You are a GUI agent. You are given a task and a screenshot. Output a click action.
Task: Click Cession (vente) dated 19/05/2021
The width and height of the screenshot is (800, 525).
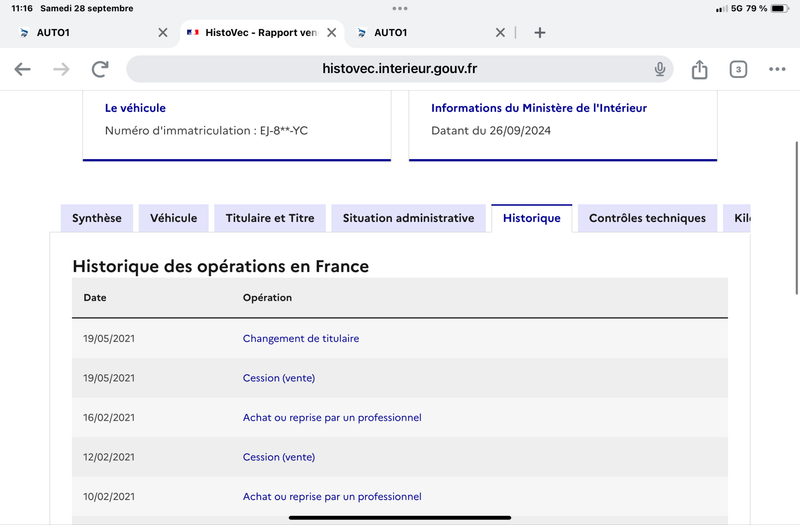[279, 378]
